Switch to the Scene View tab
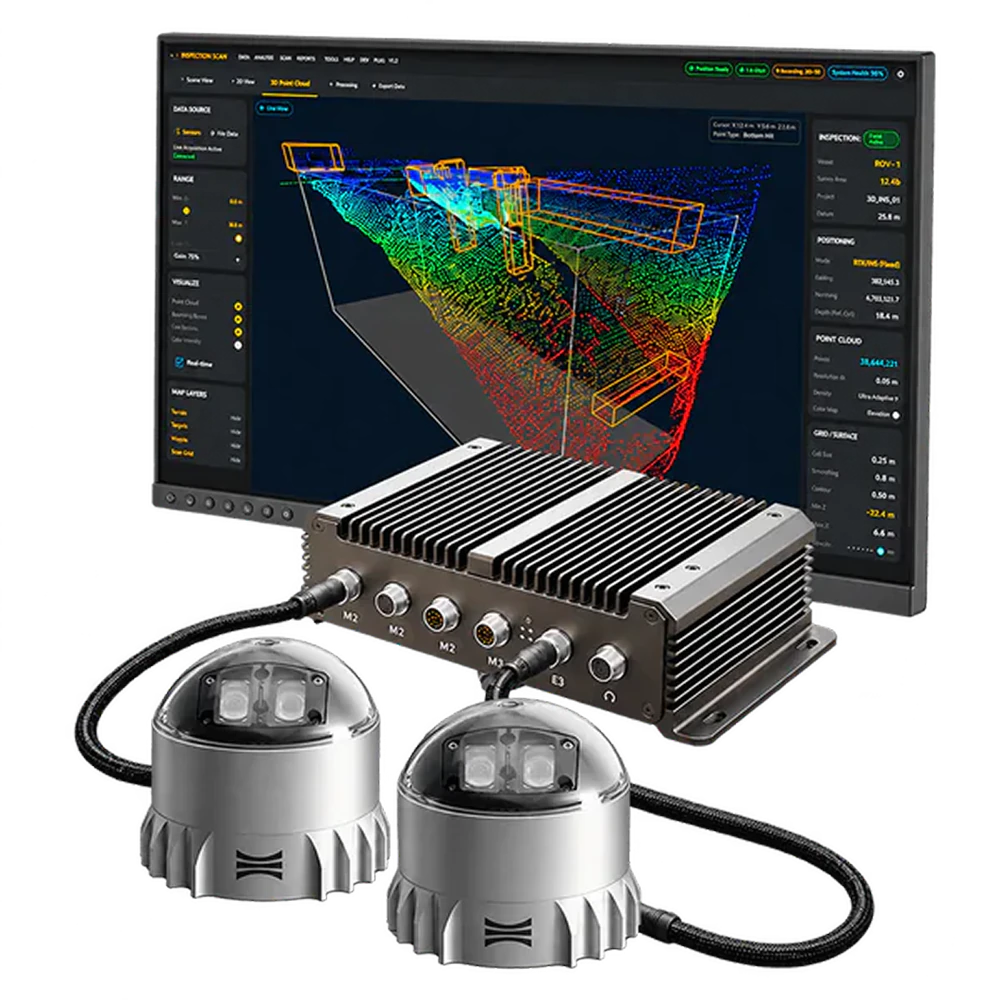1000x1000 pixels. click(198, 80)
